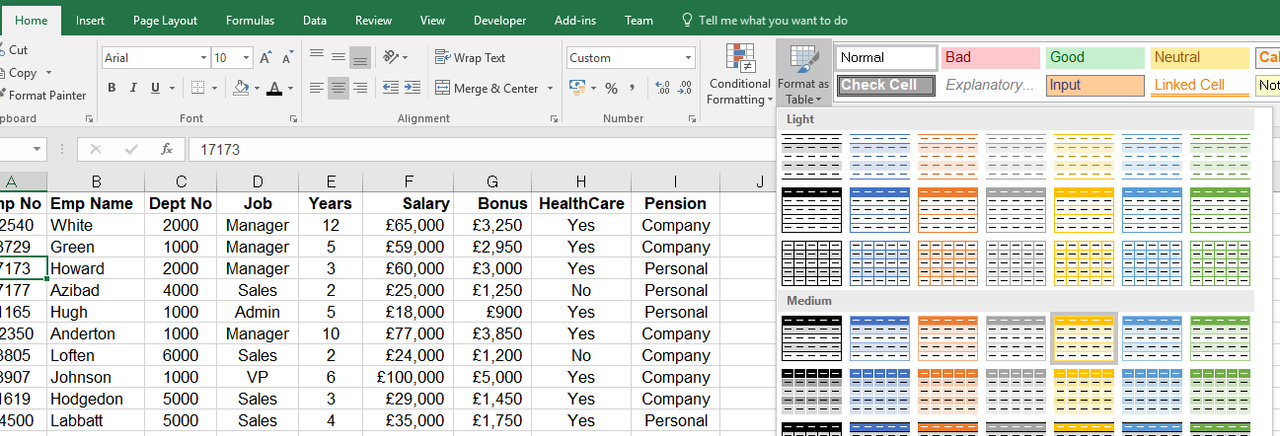Click the Insert Function fx icon
This screenshot has width=1280, height=436.
pyautogui.click(x=167, y=150)
